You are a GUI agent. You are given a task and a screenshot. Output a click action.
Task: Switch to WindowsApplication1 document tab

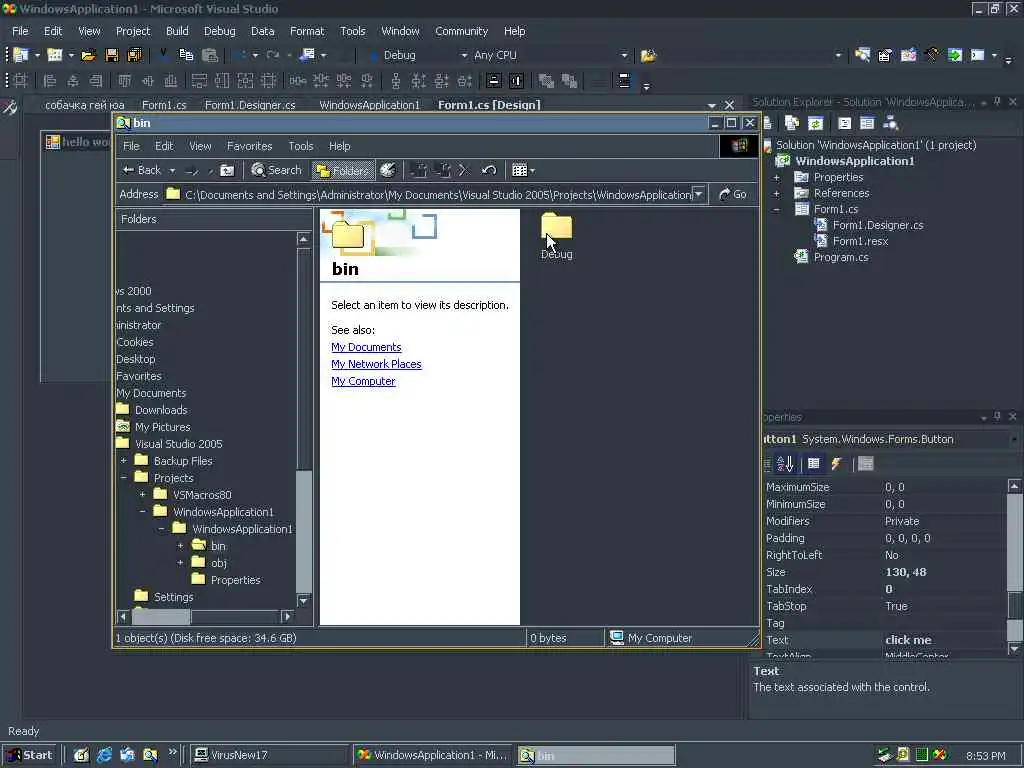click(x=370, y=105)
